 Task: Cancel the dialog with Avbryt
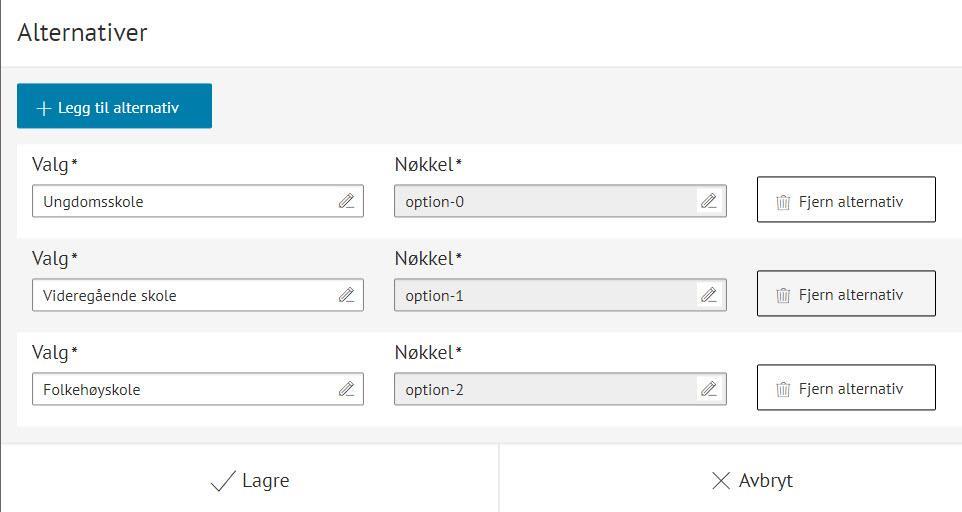tap(751, 481)
